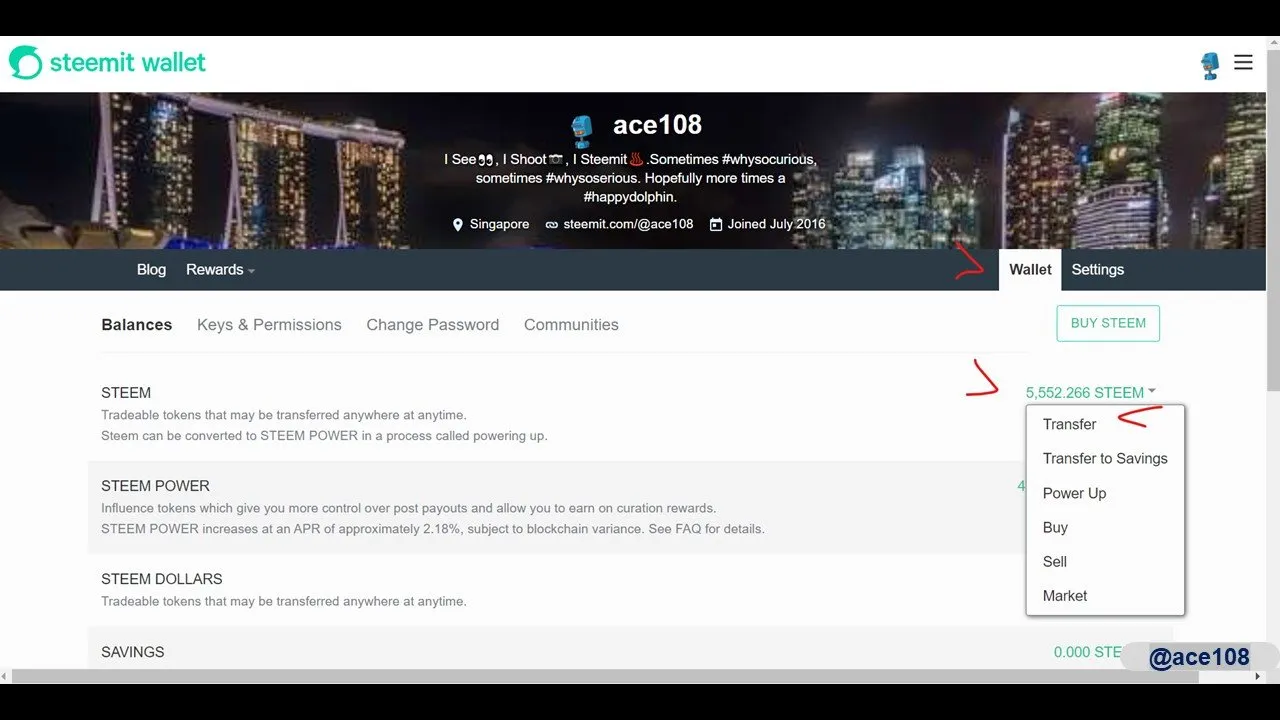Viewport: 1280px width, 720px height.
Task: Open the hamburger menu icon
Action: 1243,63
